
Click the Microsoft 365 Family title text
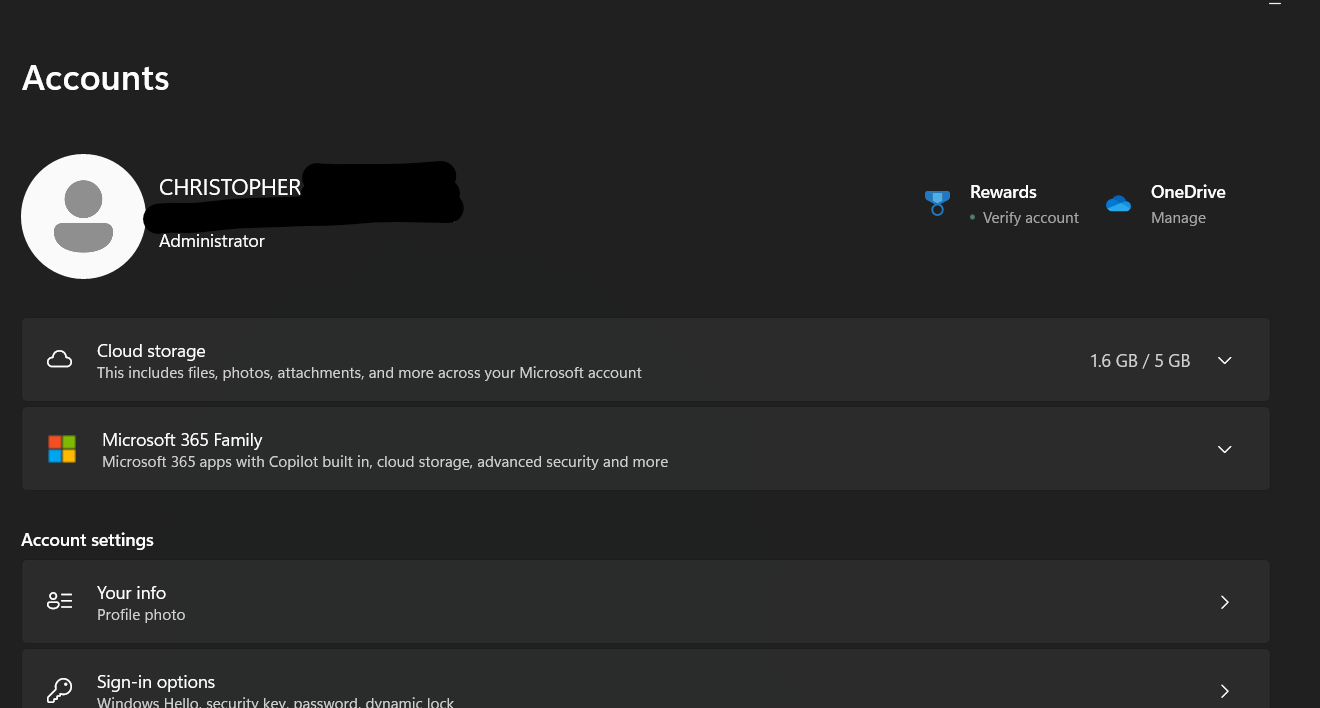[182, 440]
